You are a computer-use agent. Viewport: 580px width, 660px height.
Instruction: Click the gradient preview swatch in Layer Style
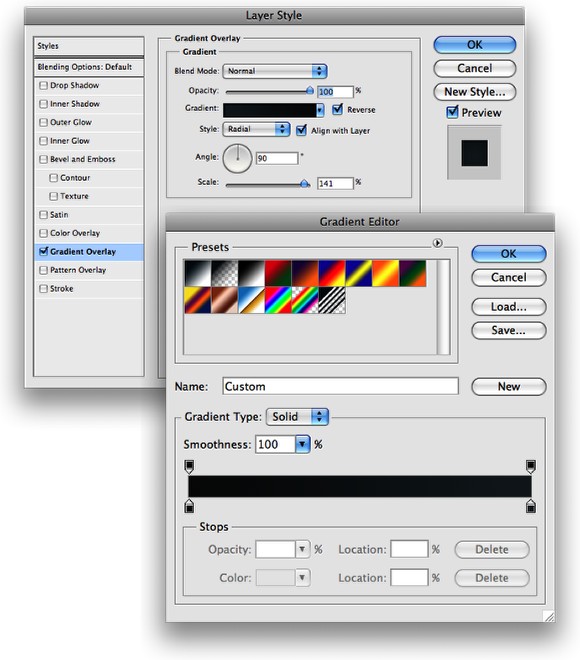(x=270, y=110)
